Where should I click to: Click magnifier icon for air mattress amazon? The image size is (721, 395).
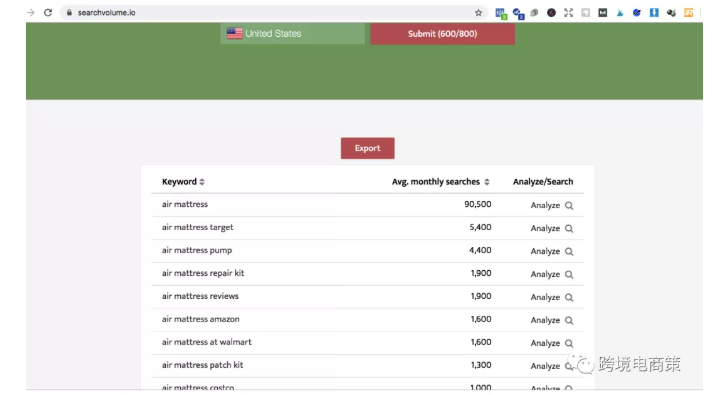(x=569, y=321)
